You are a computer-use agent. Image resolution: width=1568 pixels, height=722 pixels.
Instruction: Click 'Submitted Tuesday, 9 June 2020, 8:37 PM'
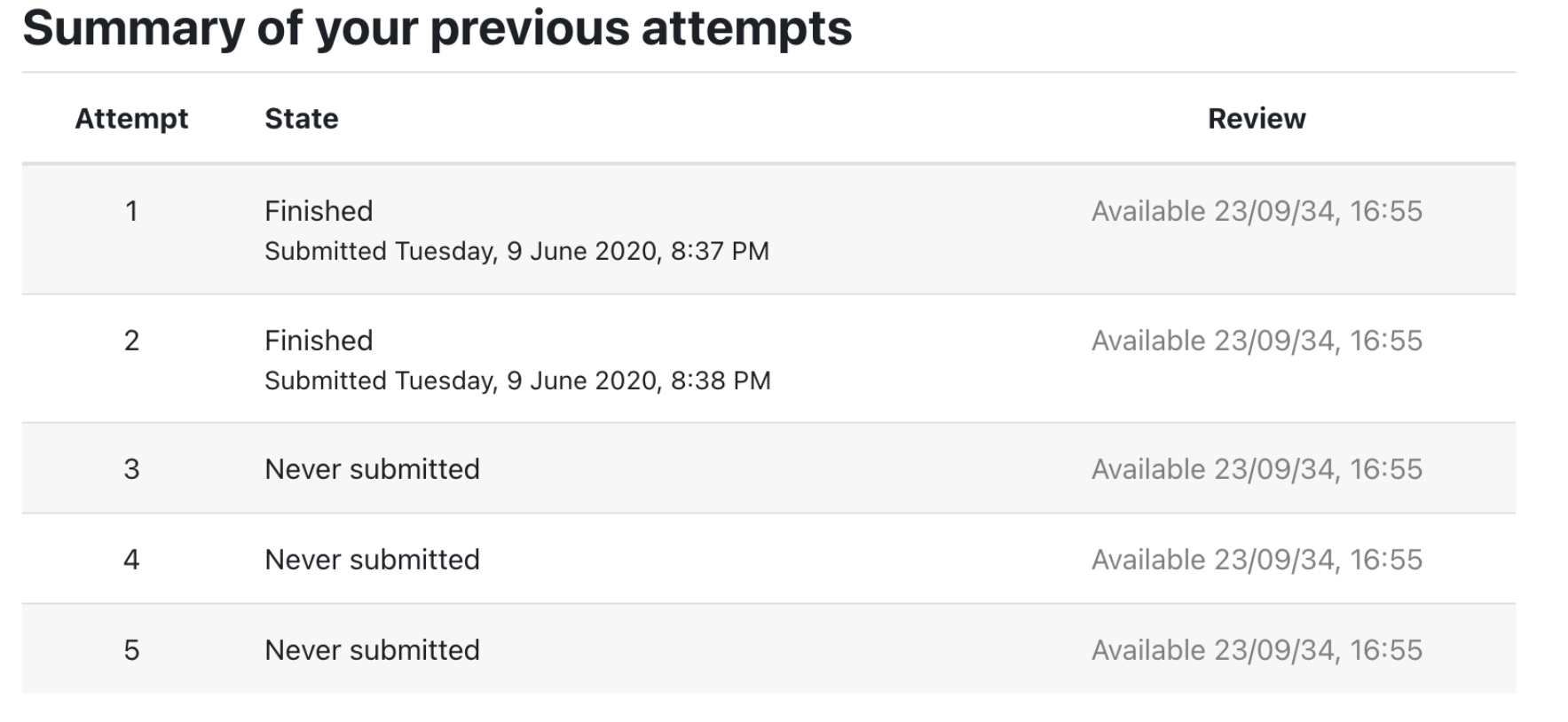pyautogui.click(x=516, y=251)
